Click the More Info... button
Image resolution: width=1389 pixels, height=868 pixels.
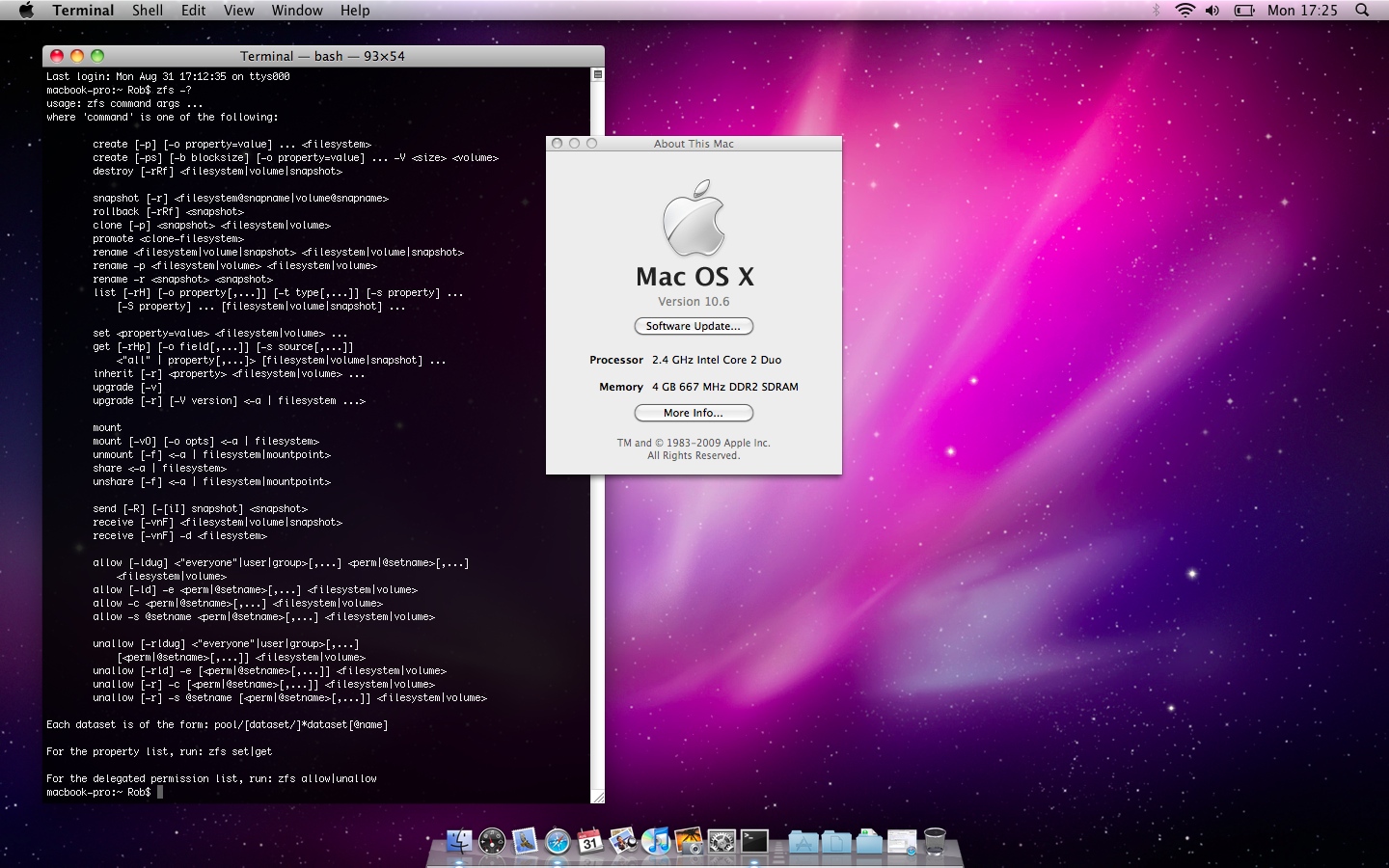pos(694,413)
